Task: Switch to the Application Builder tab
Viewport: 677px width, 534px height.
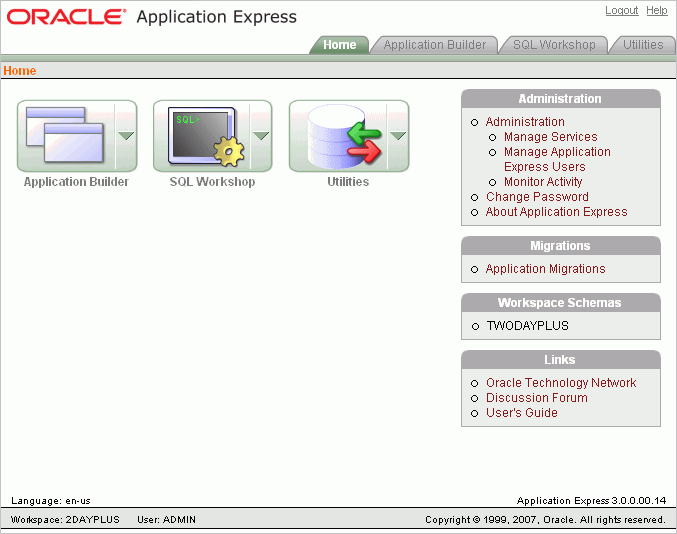Action: (434, 45)
